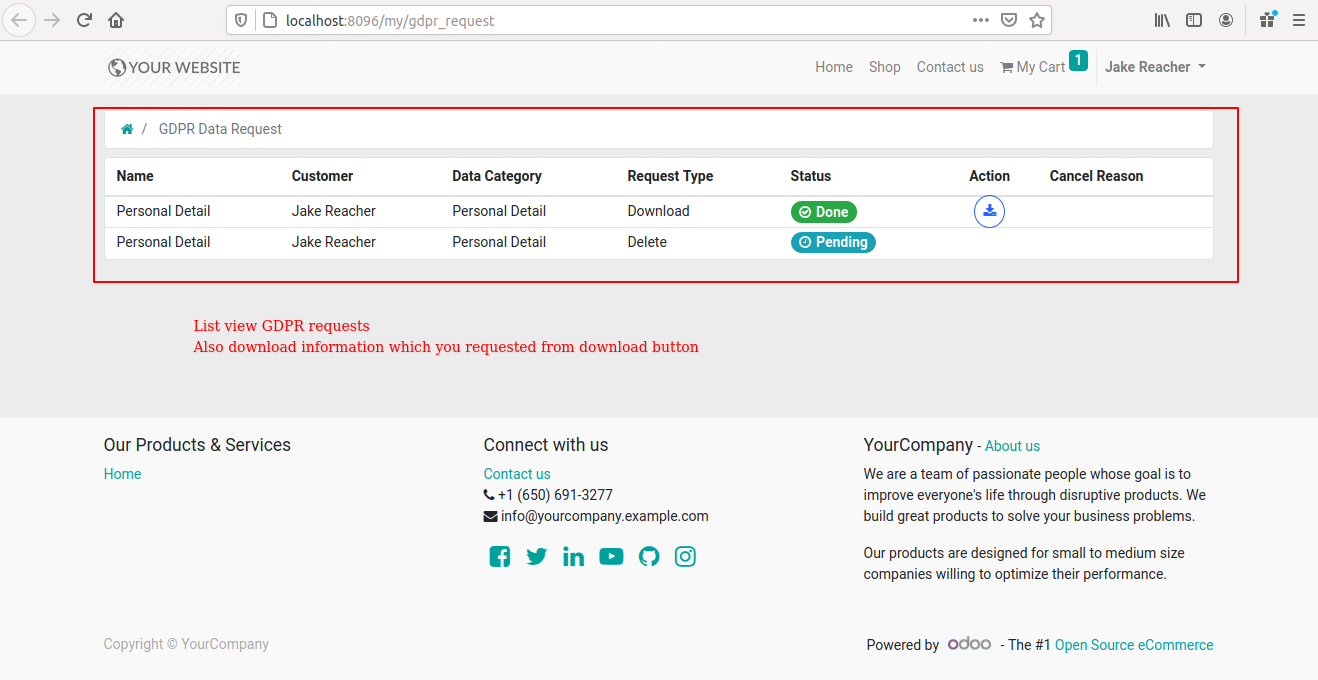The image size is (1318, 680).
Task: Open the Instagram social link
Action: tap(685, 557)
